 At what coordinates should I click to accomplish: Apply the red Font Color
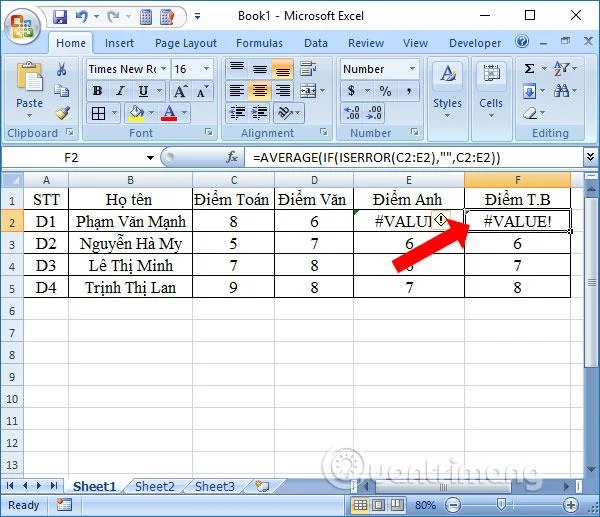170,113
